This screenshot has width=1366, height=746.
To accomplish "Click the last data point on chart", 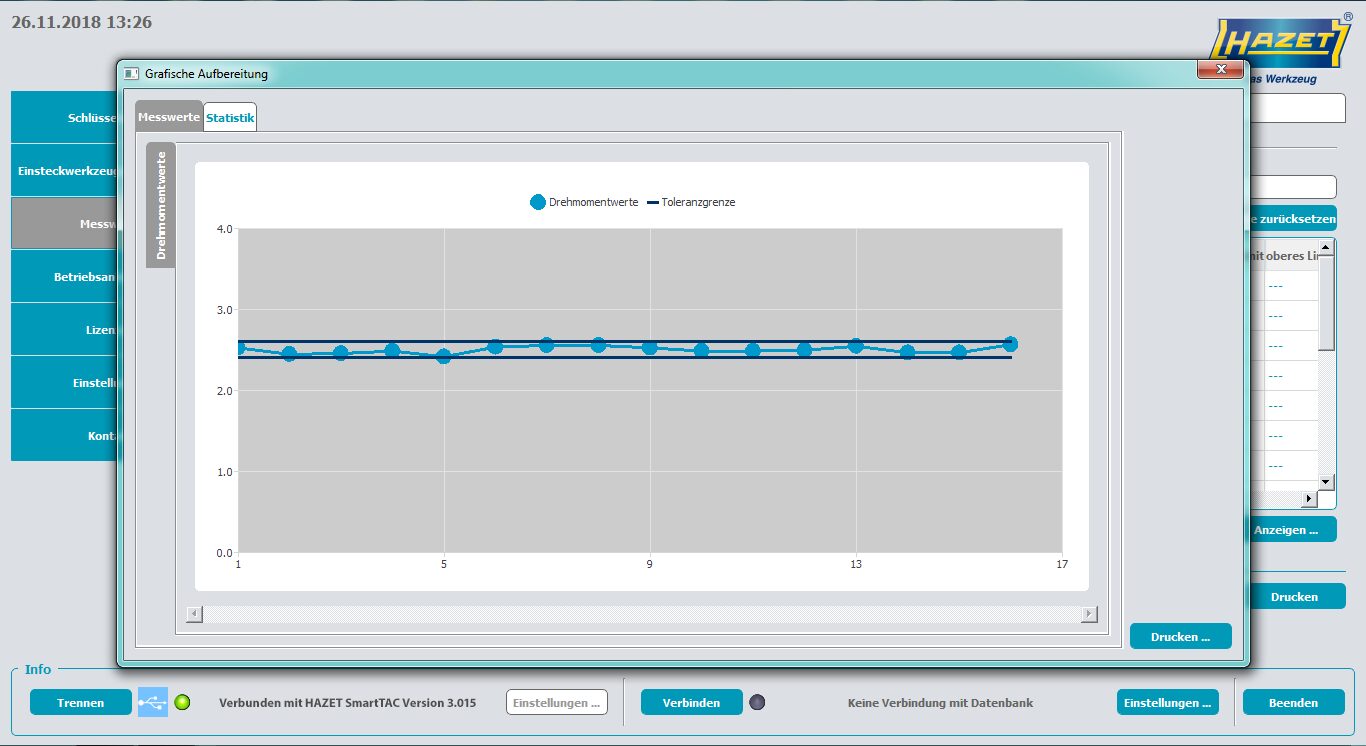I will coord(1010,344).
